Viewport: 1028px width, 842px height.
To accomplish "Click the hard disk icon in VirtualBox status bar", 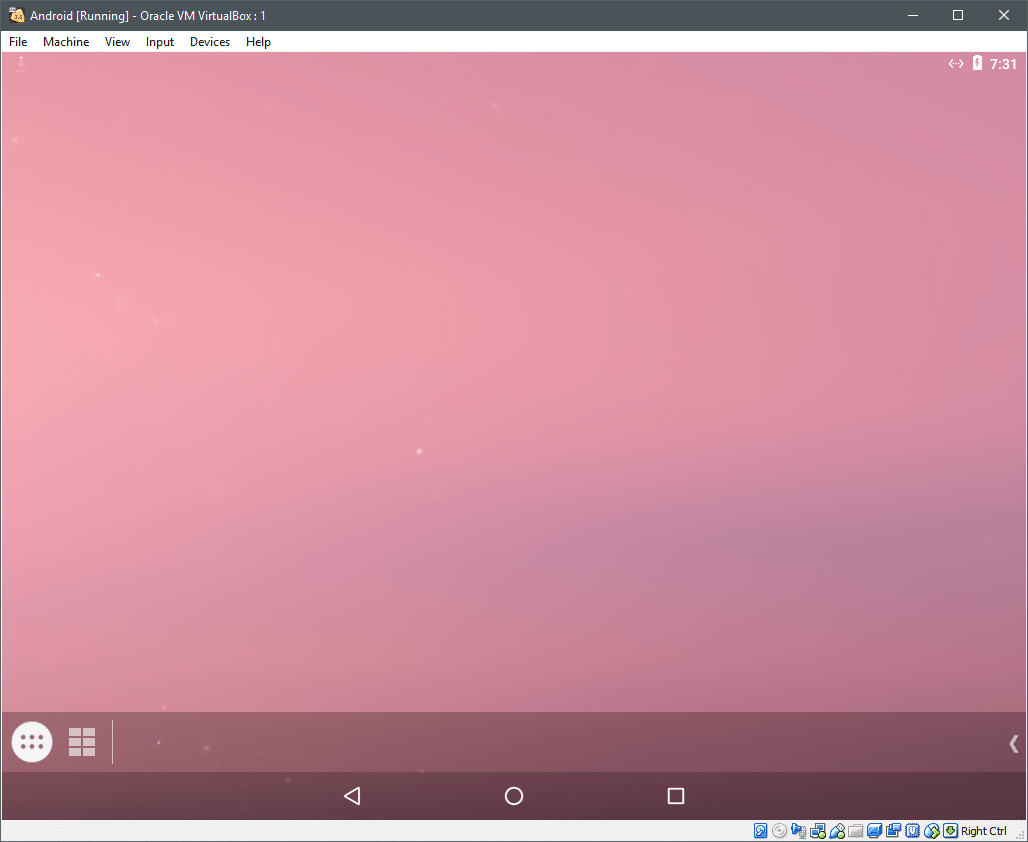I will tap(758, 830).
